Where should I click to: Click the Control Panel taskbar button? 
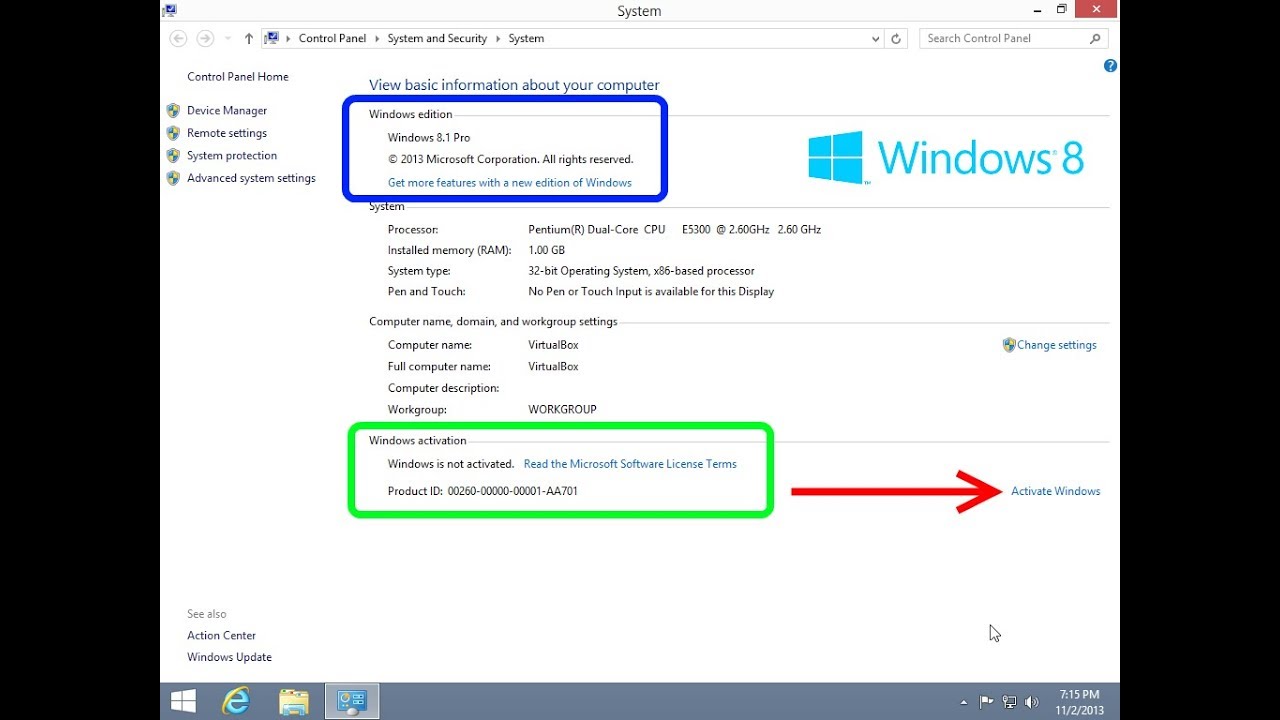[352, 700]
